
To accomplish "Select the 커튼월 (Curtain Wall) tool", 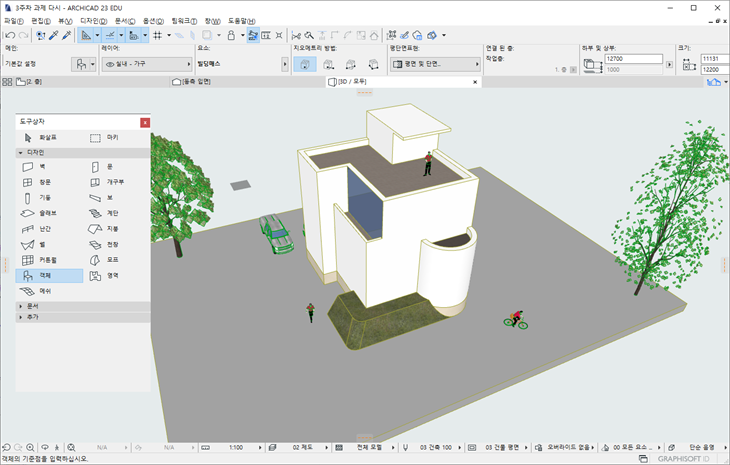I will (42, 260).
